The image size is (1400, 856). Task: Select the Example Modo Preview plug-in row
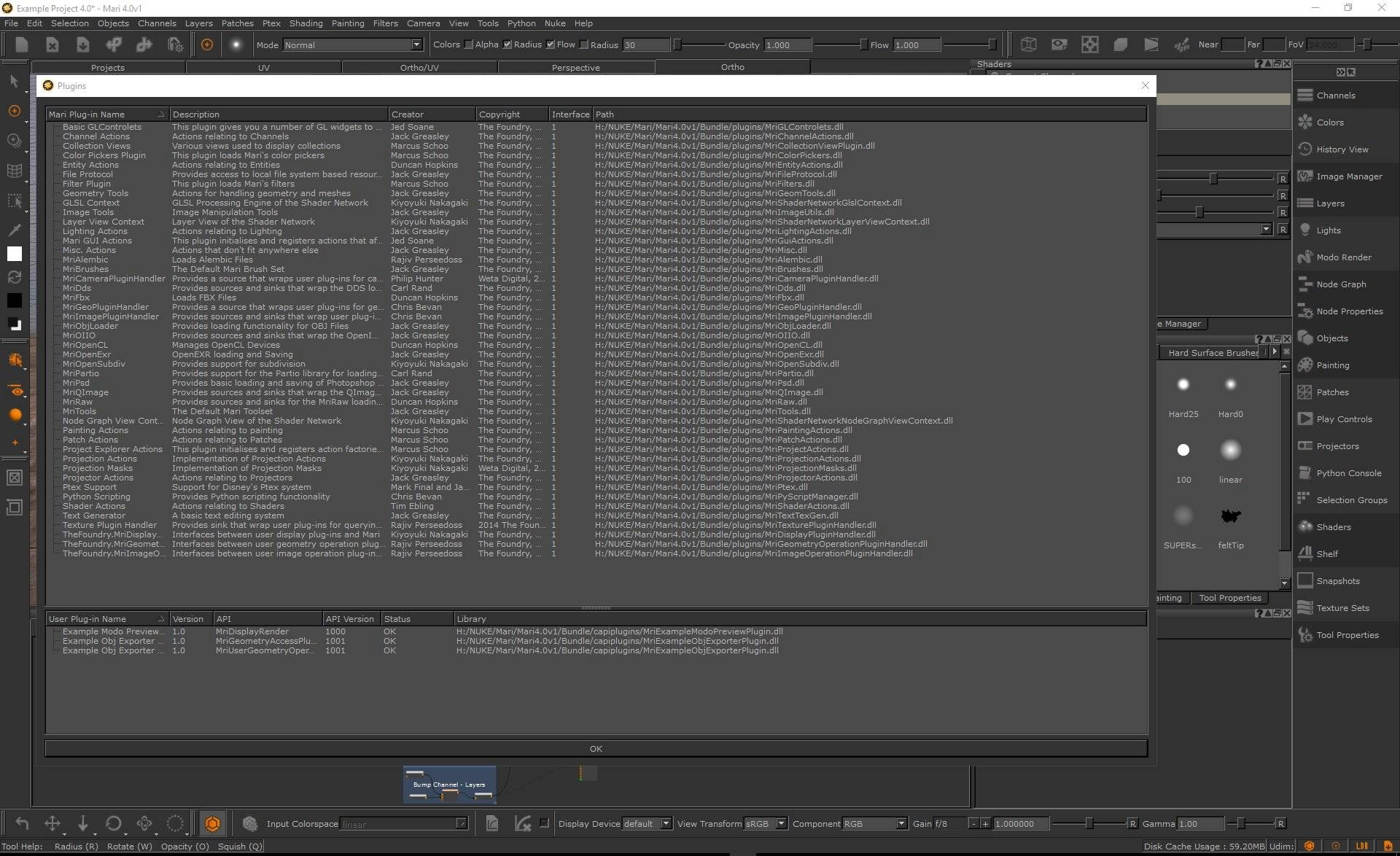596,631
